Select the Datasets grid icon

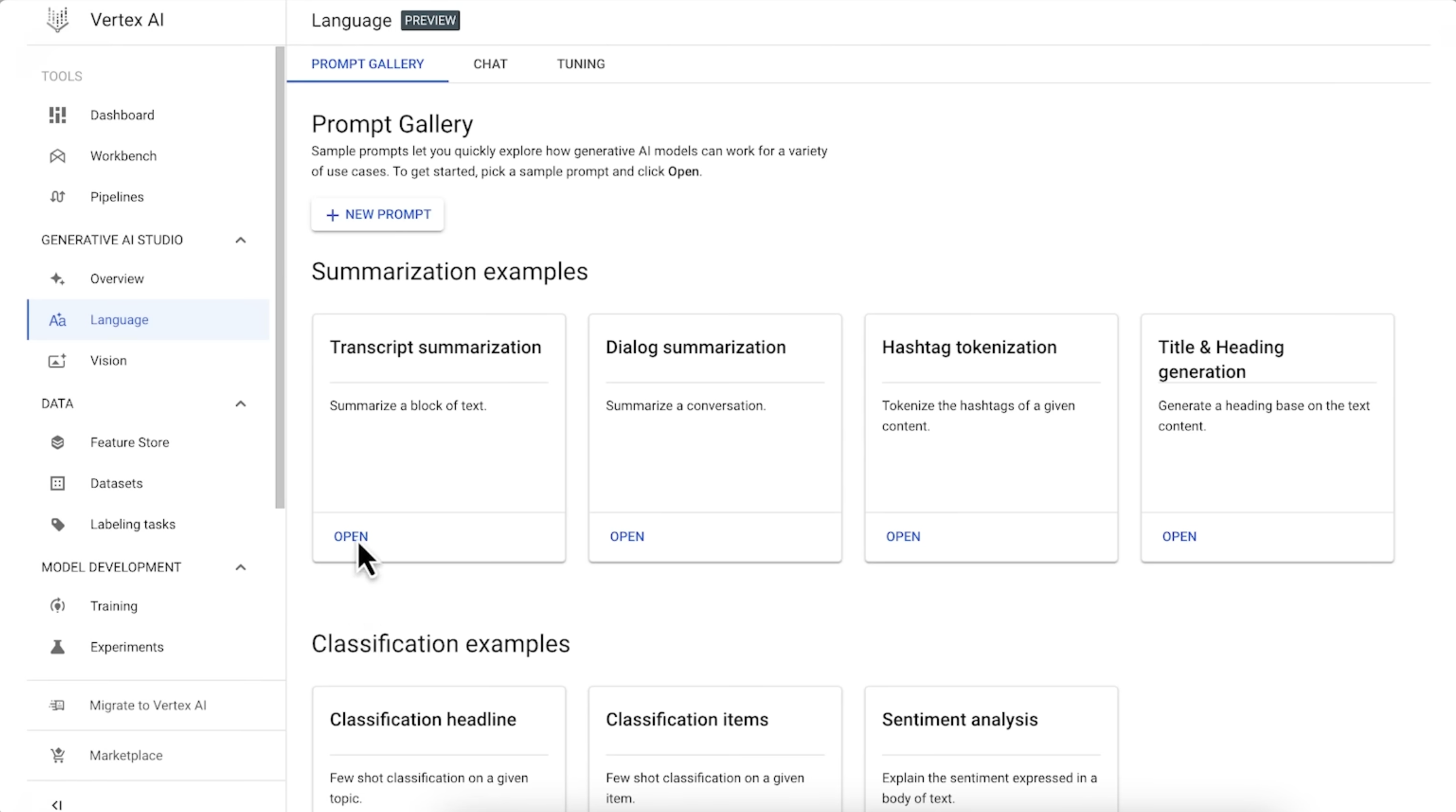57,483
